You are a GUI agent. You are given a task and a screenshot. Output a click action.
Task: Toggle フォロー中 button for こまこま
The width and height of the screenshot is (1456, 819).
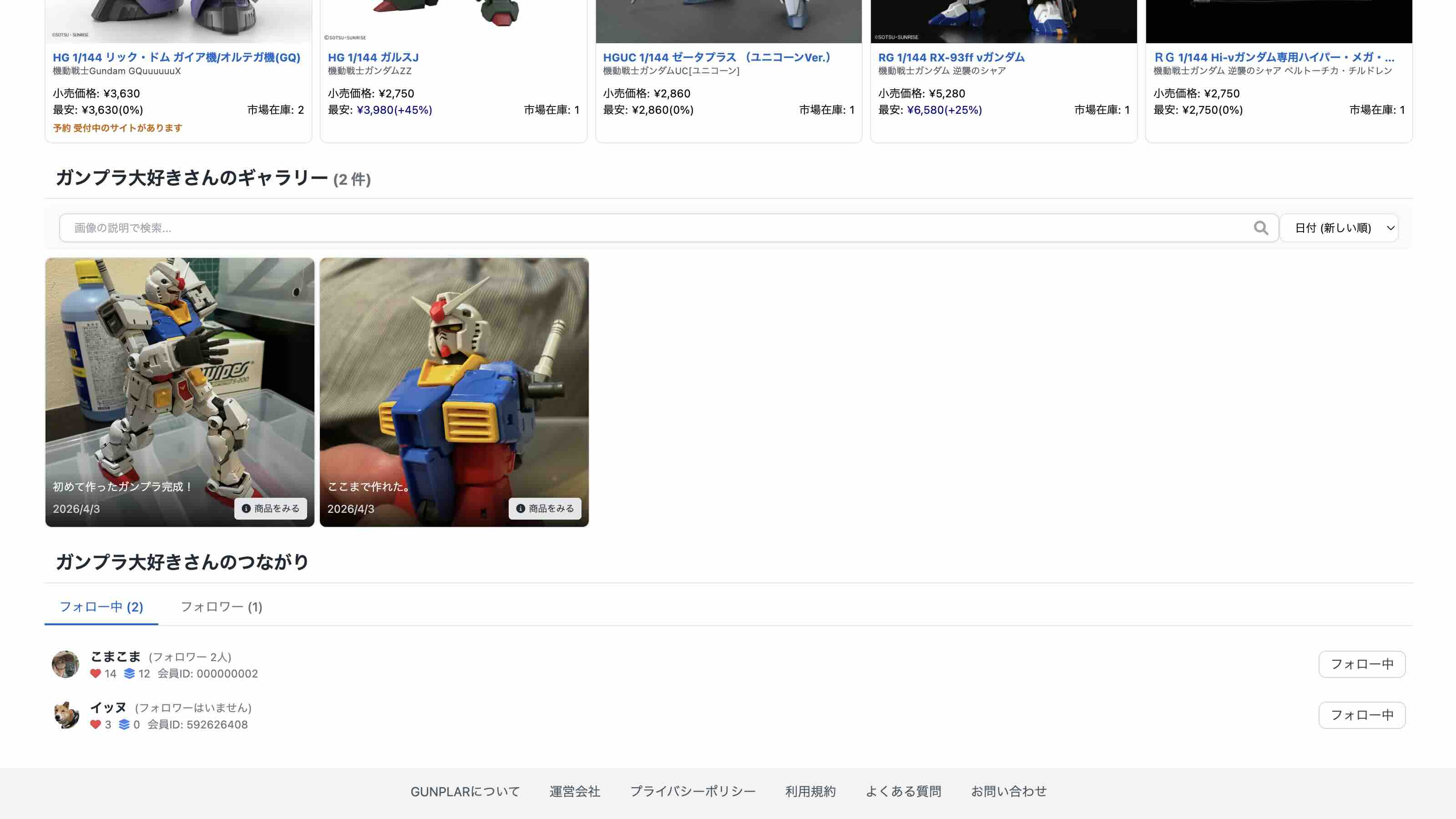pos(1362,664)
